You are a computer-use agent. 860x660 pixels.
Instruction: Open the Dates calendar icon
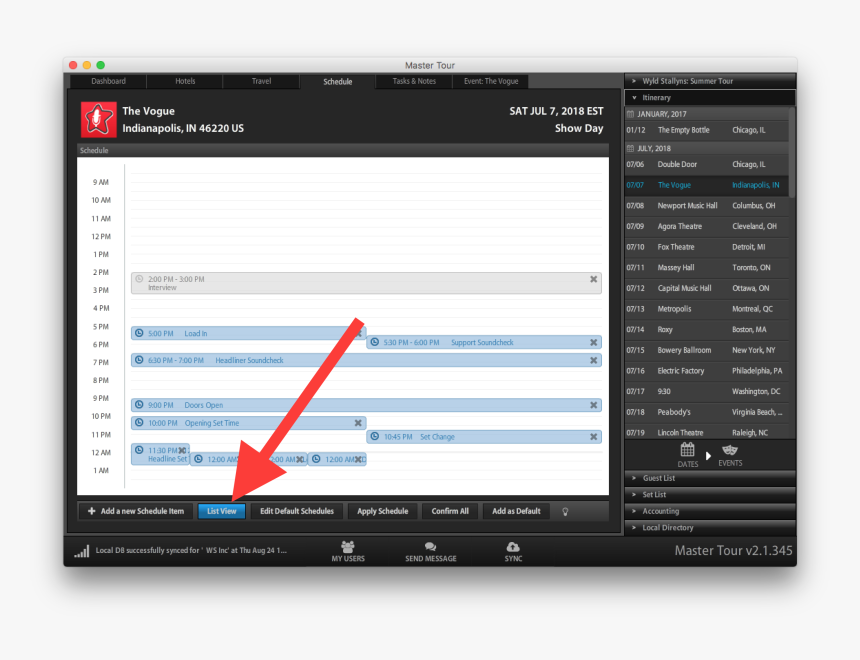click(687, 450)
